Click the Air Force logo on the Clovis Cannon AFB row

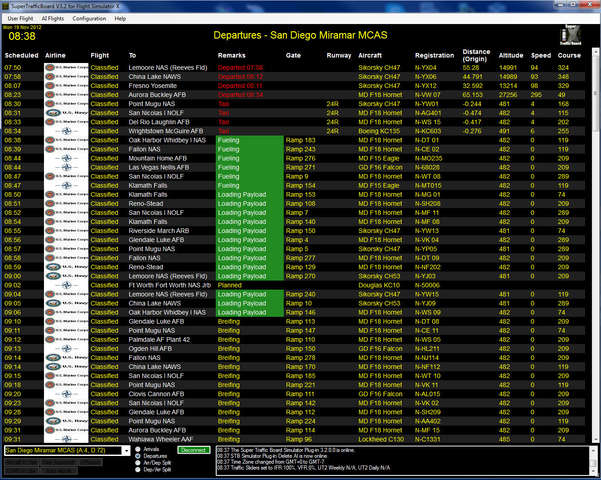[66, 394]
